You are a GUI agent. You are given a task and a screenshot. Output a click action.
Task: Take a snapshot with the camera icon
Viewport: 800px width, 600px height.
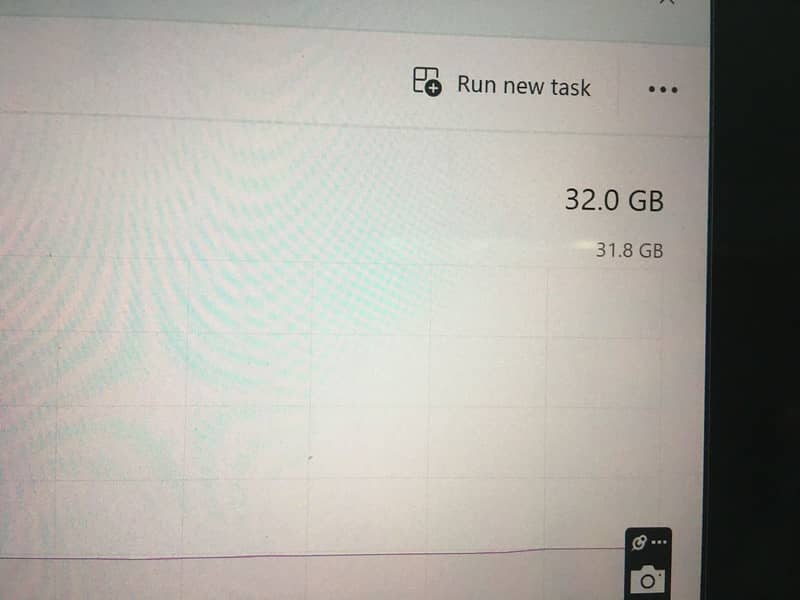pos(647,579)
